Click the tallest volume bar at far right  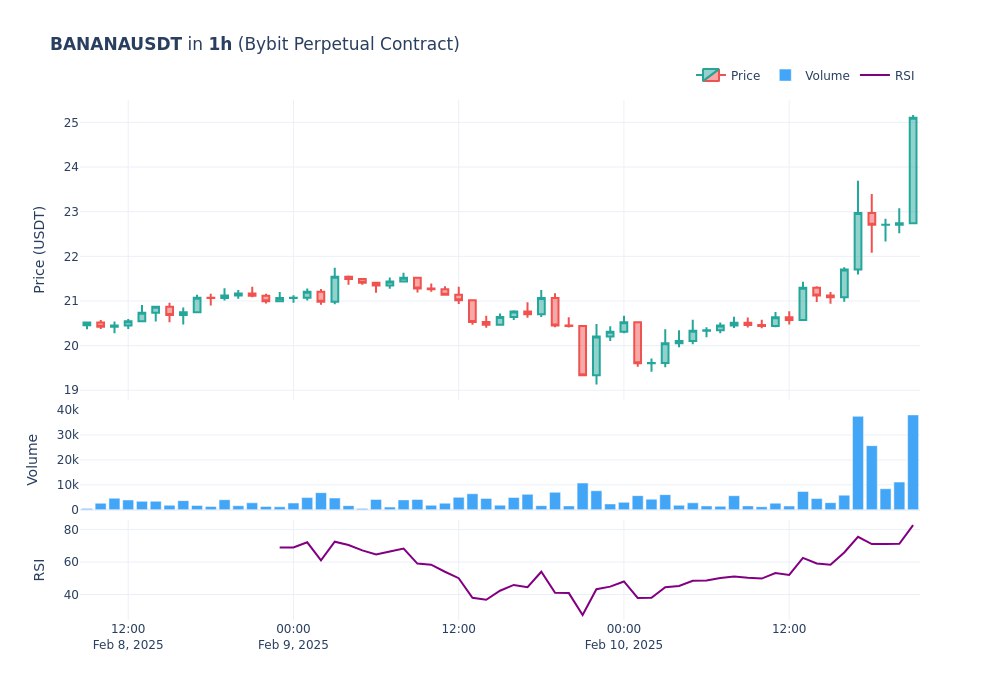[x=913, y=462]
